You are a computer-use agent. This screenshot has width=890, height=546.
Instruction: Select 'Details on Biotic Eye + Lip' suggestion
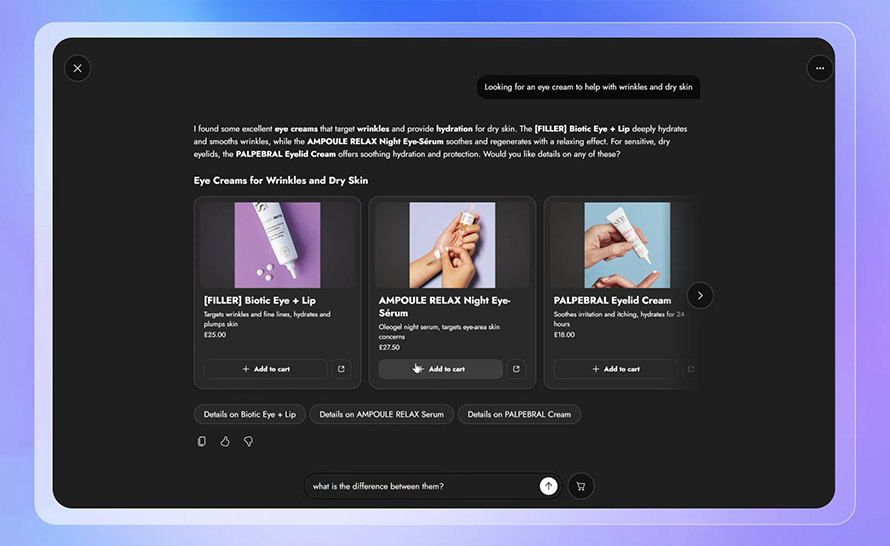point(250,414)
